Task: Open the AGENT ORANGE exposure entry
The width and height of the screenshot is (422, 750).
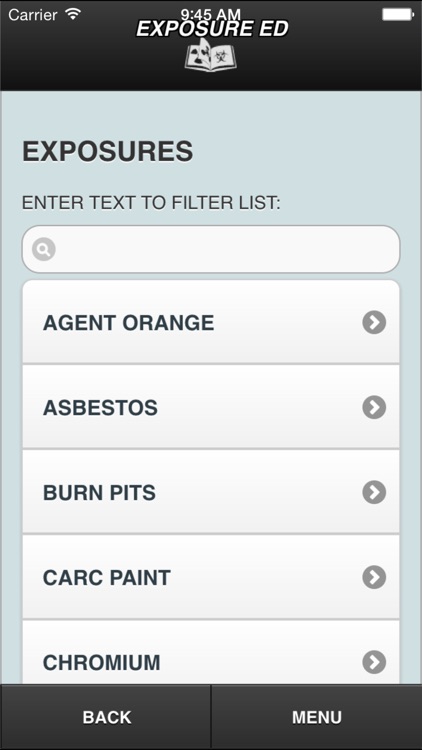Action: coord(211,322)
